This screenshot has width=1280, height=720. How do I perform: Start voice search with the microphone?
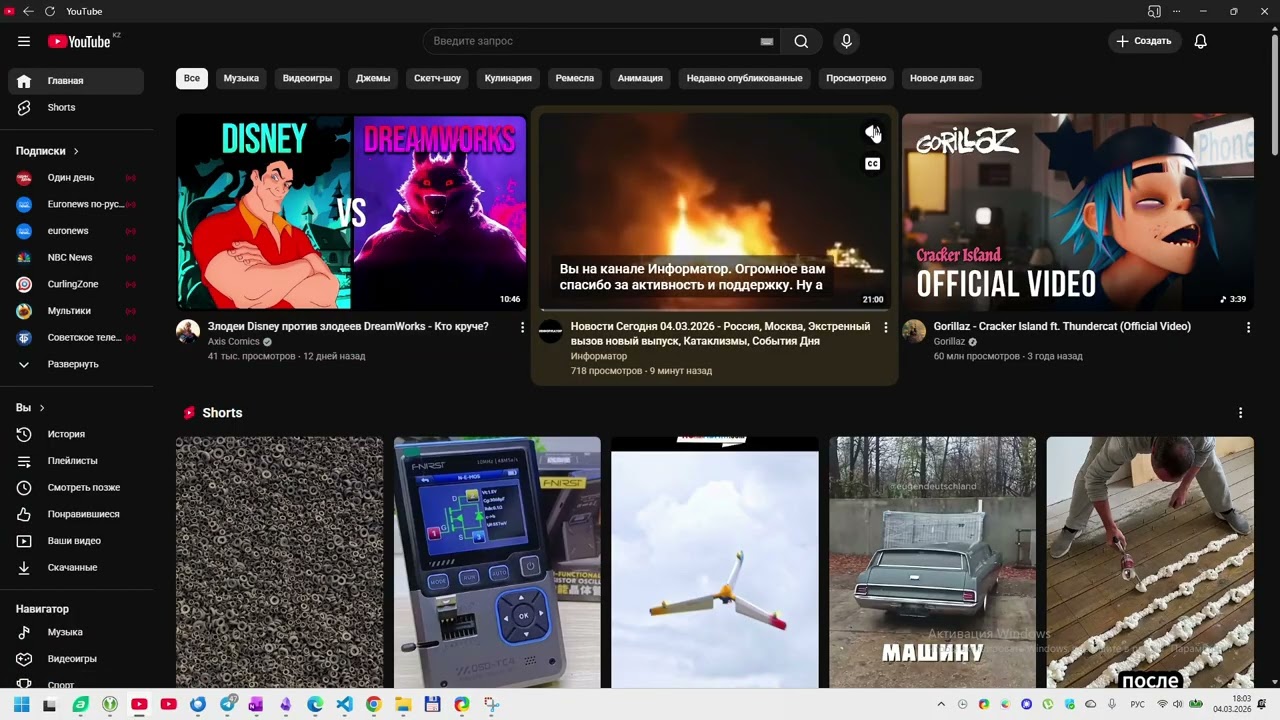[x=846, y=41]
